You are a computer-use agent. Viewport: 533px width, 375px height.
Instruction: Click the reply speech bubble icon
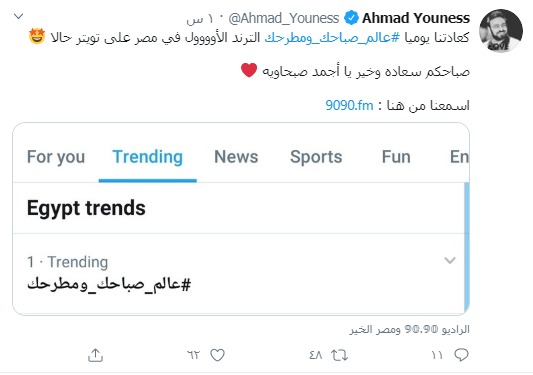[x=461, y=355]
